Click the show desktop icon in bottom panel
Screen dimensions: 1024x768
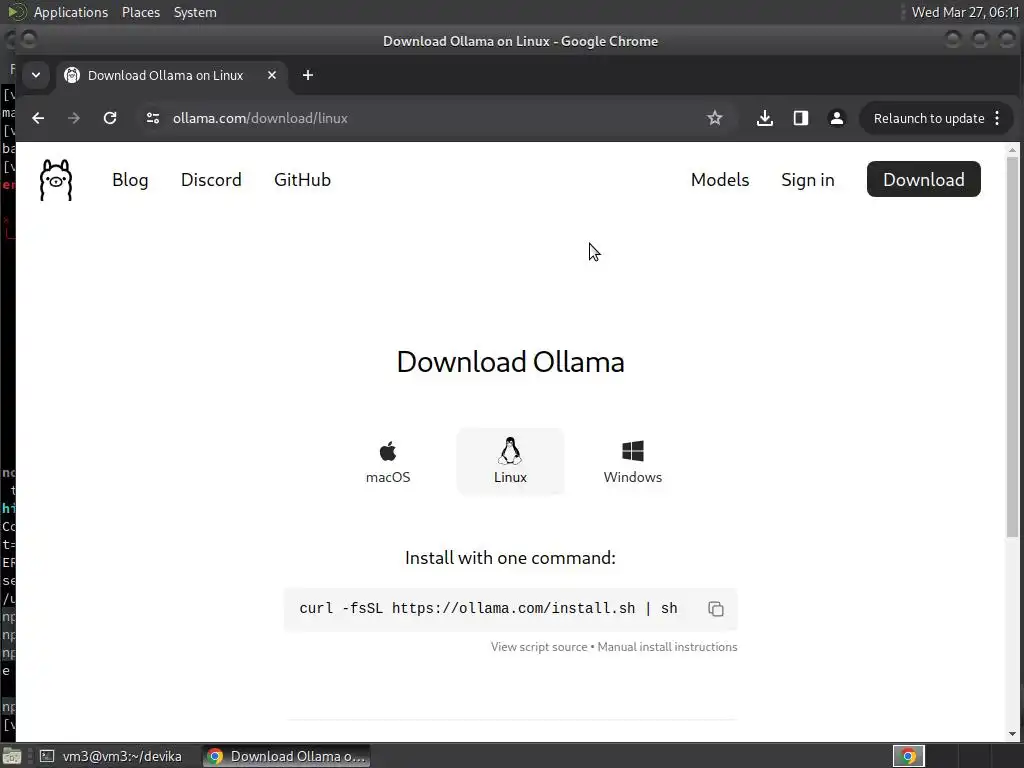pyautogui.click(x=12, y=756)
